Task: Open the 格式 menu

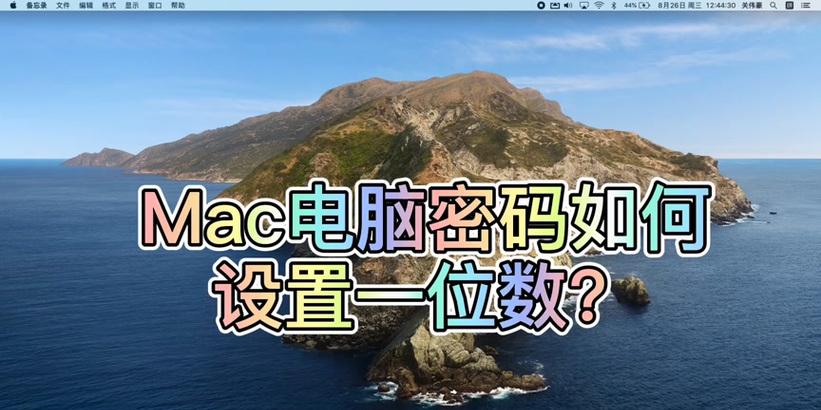Action: [109, 5]
